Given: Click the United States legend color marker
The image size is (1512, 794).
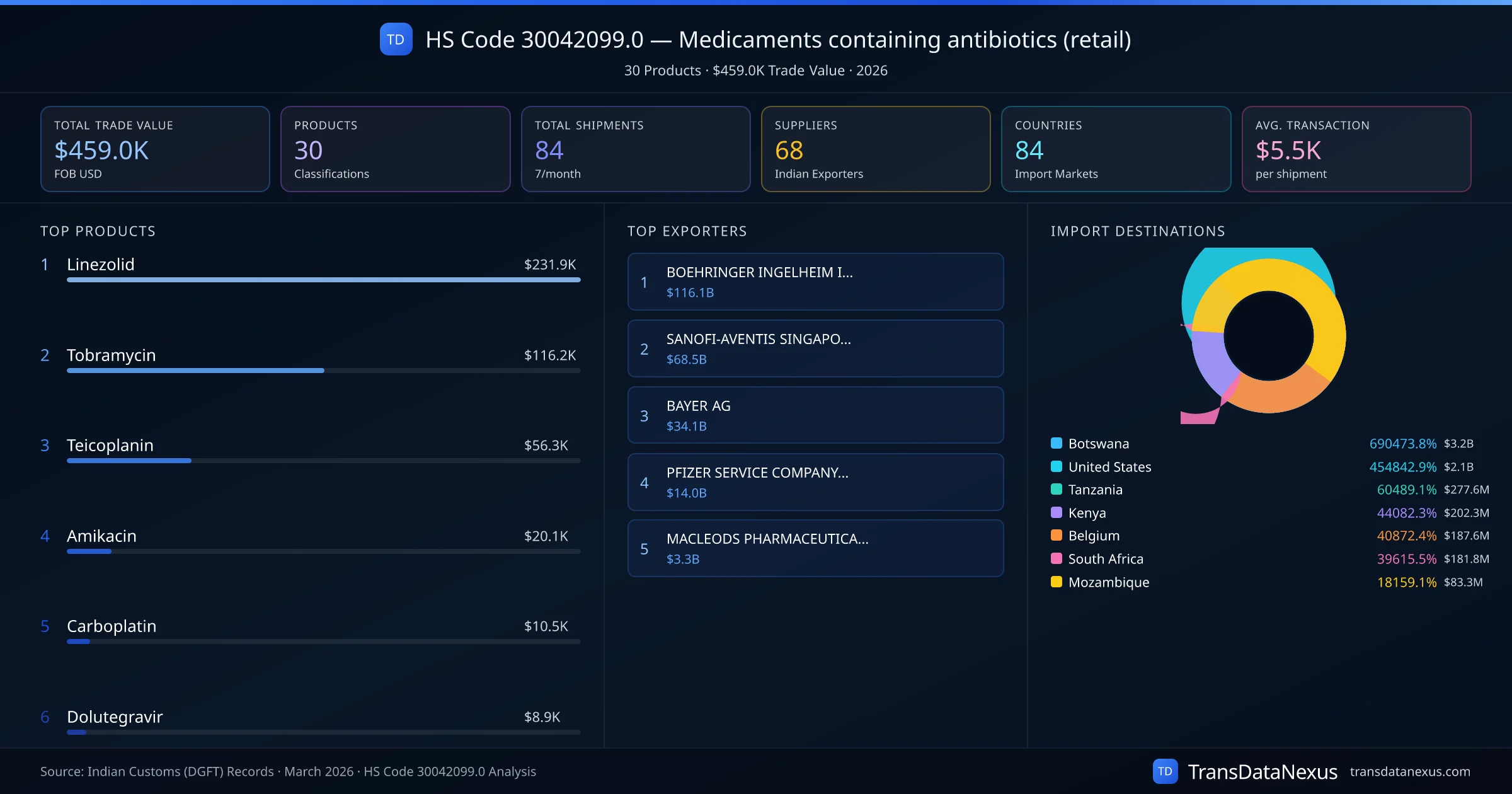Looking at the screenshot, I should 1056,466.
